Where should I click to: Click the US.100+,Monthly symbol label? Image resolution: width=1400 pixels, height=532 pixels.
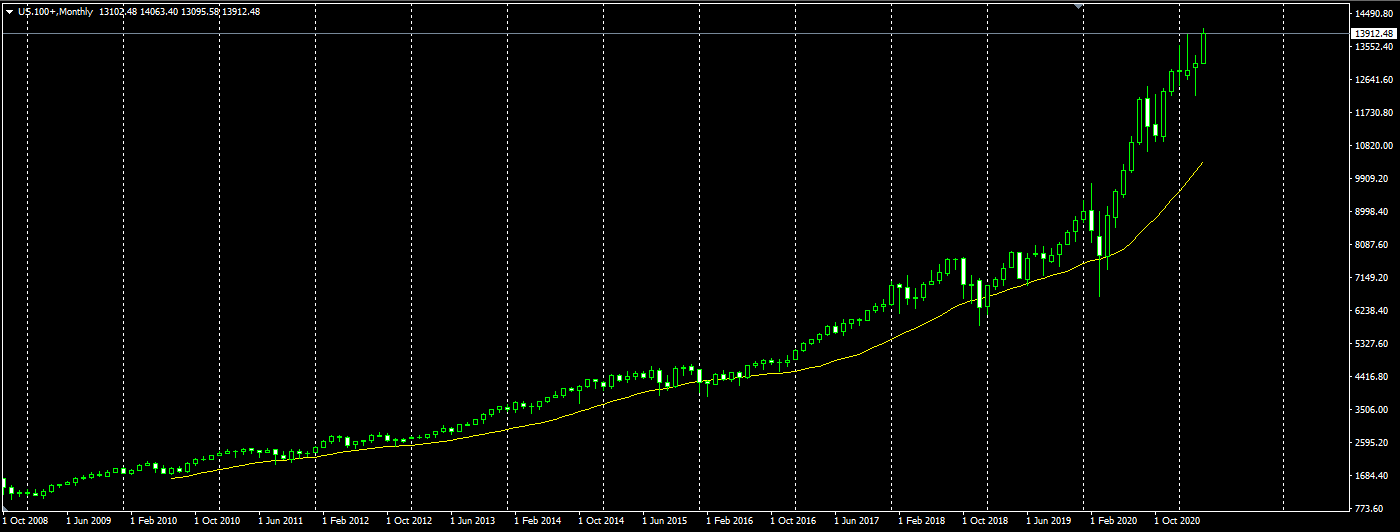click(x=55, y=11)
